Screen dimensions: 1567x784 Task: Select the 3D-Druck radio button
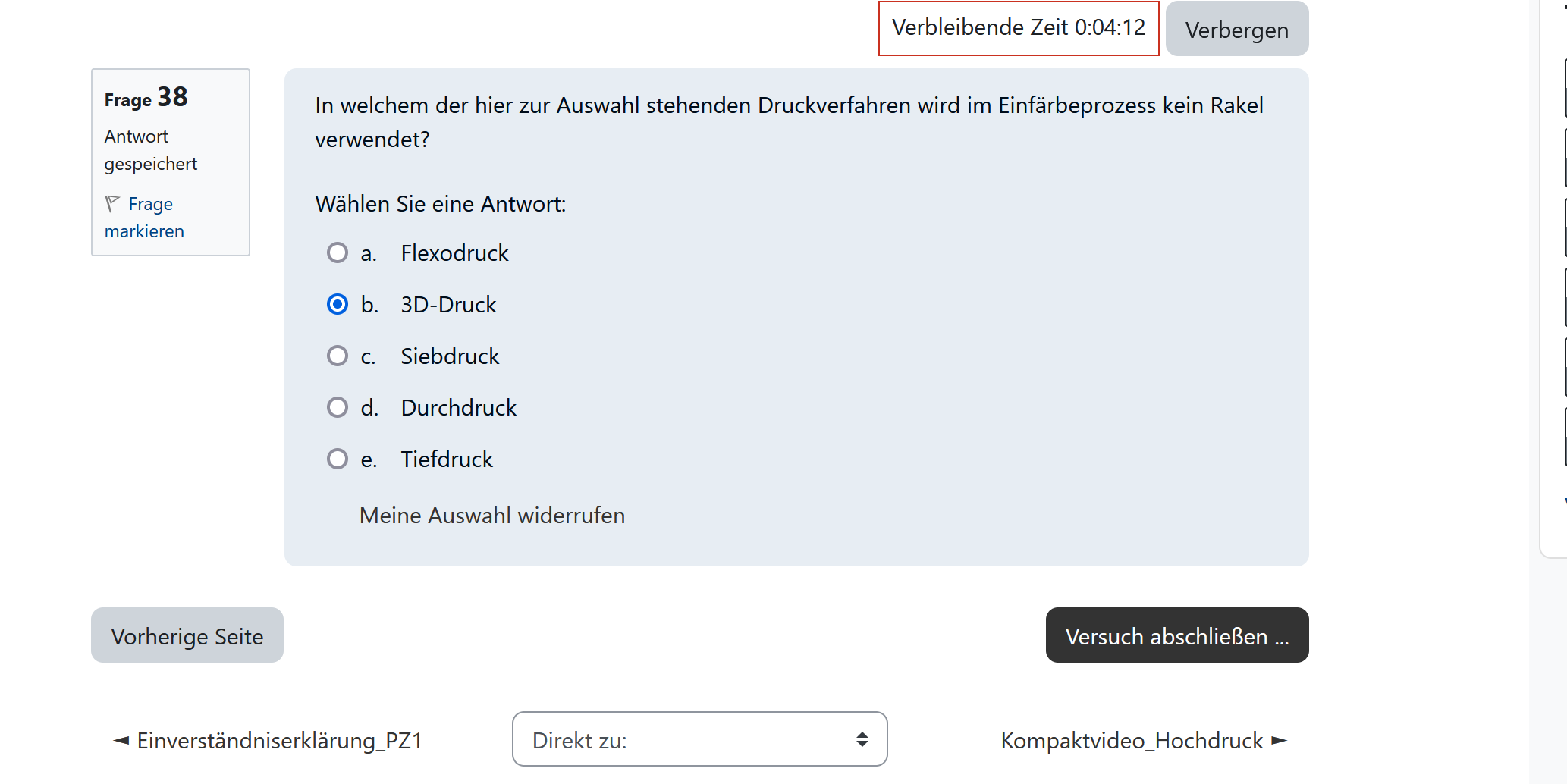pyautogui.click(x=338, y=304)
